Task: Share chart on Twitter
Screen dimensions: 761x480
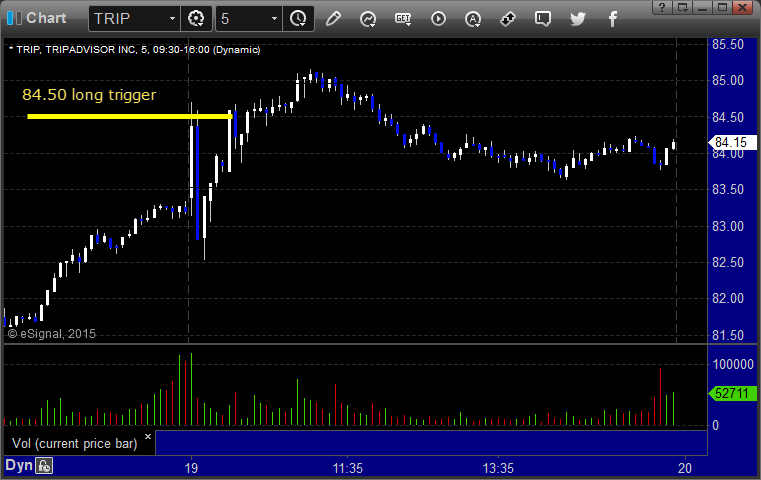Action: [x=578, y=19]
